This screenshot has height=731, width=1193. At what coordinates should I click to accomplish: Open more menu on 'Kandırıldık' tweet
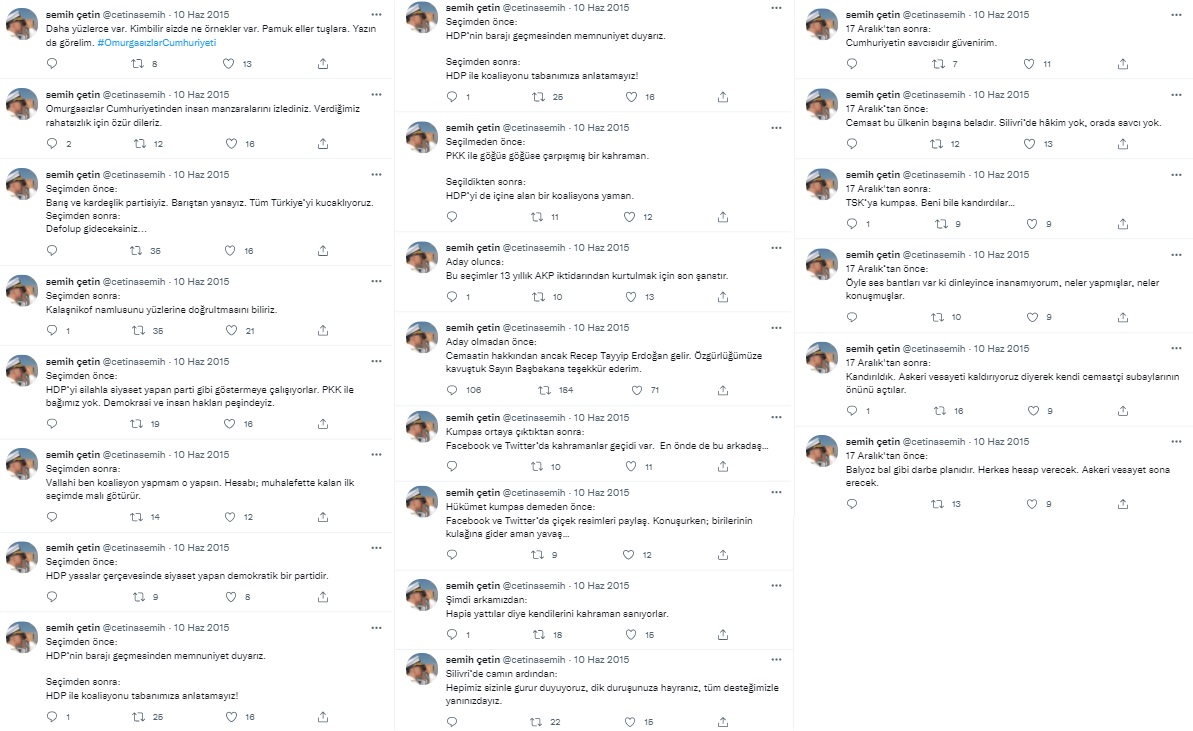1176,348
